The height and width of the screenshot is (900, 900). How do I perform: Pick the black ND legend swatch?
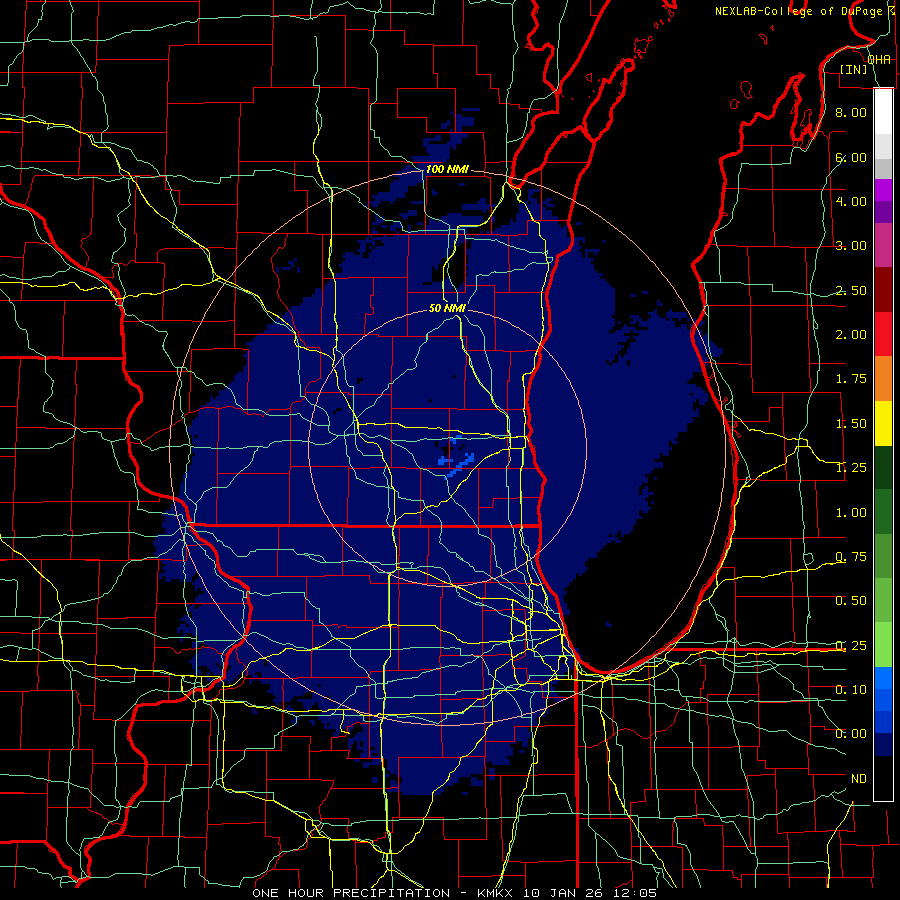[x=883, y=778]
